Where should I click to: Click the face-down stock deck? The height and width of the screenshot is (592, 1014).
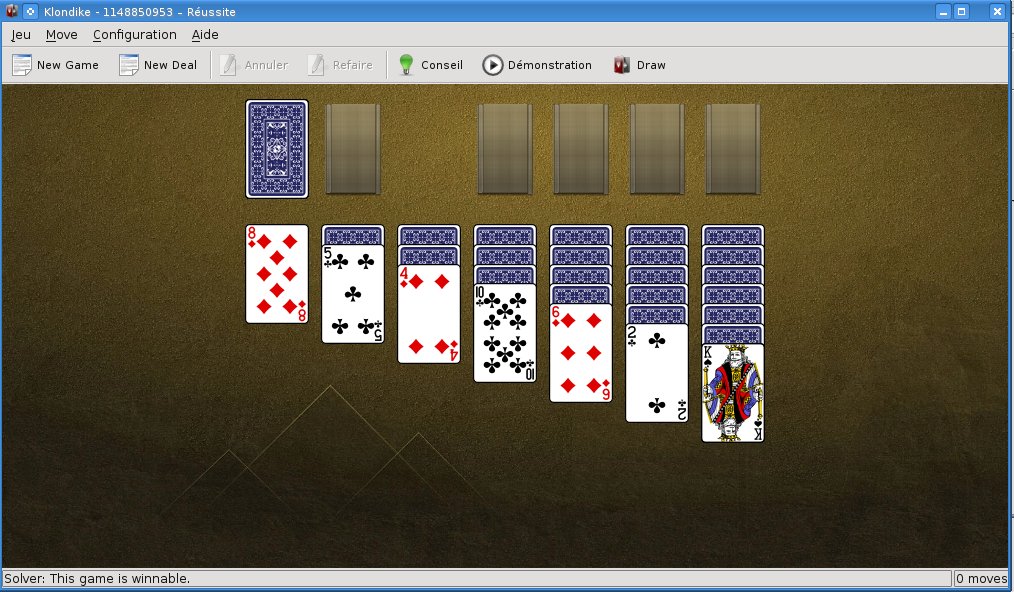click(x=277, y=149)
